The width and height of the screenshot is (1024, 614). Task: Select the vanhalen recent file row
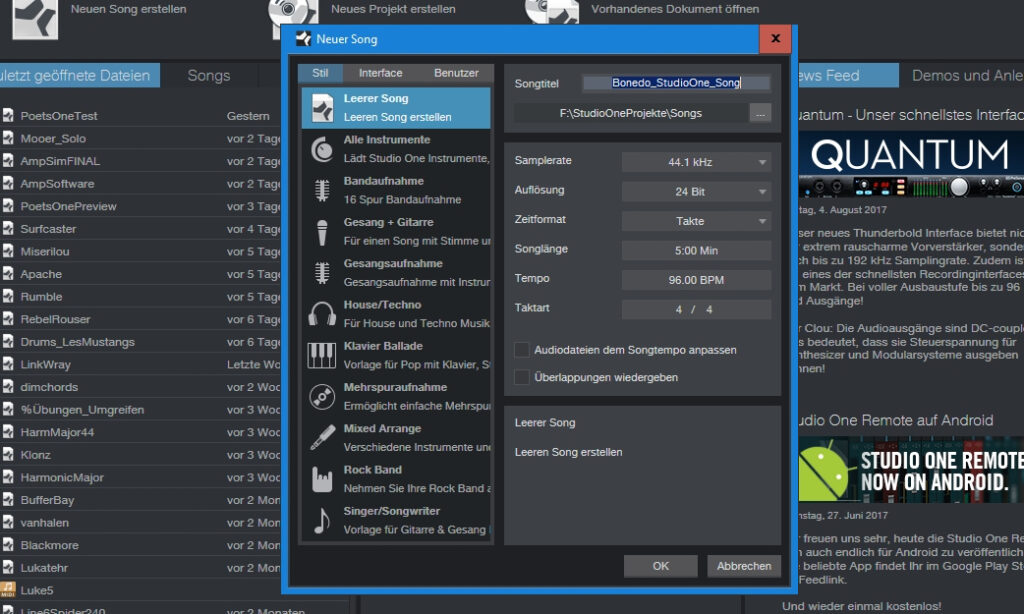pos(140,523)
